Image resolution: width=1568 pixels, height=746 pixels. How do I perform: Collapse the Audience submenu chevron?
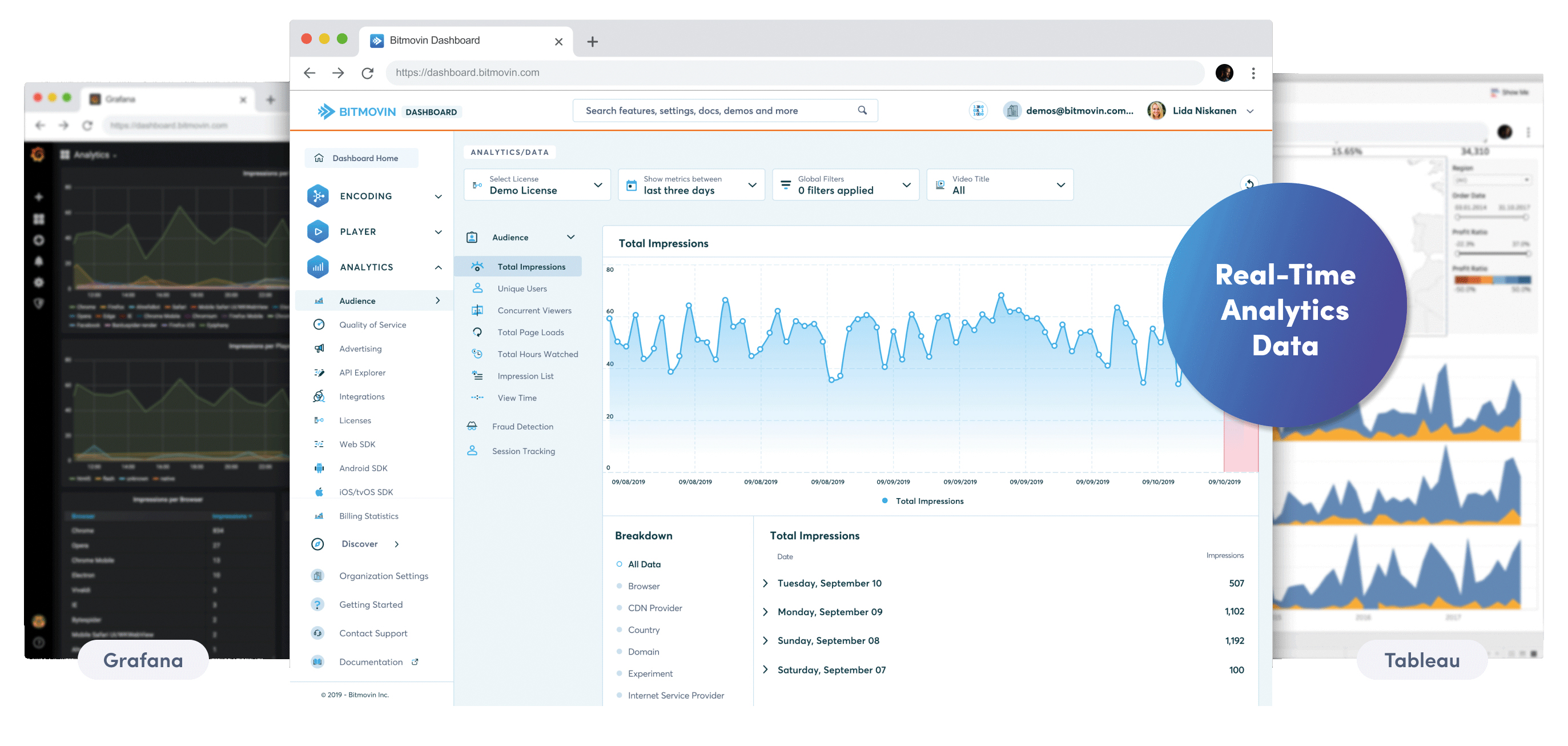[570, 237]
